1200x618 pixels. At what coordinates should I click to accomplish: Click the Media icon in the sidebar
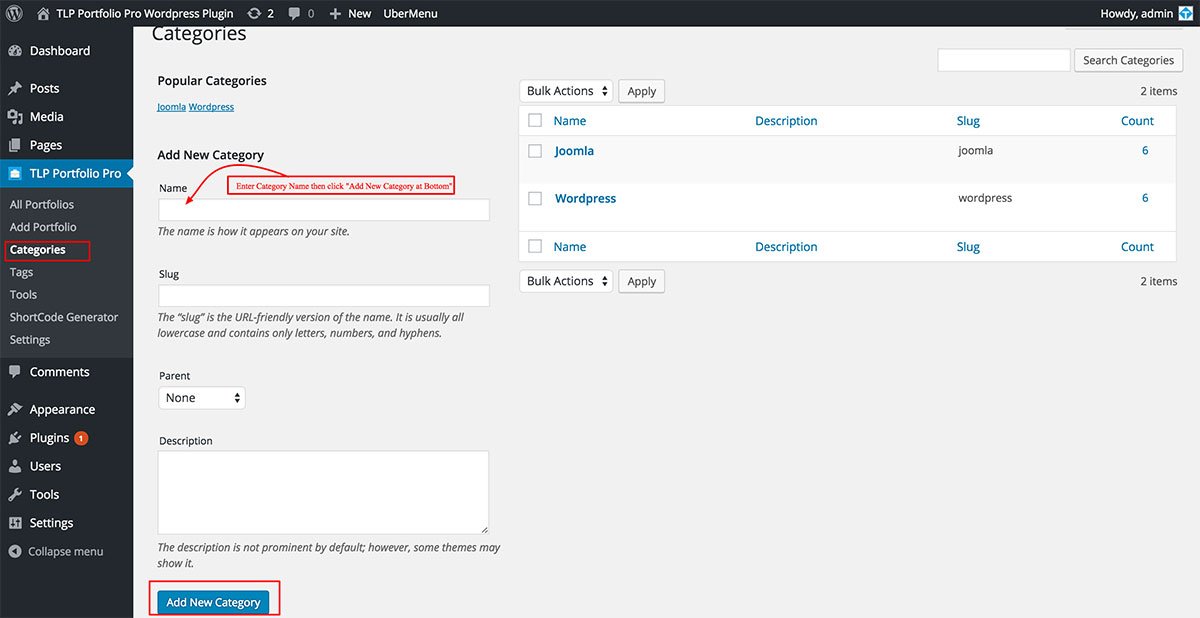[15, 117]
